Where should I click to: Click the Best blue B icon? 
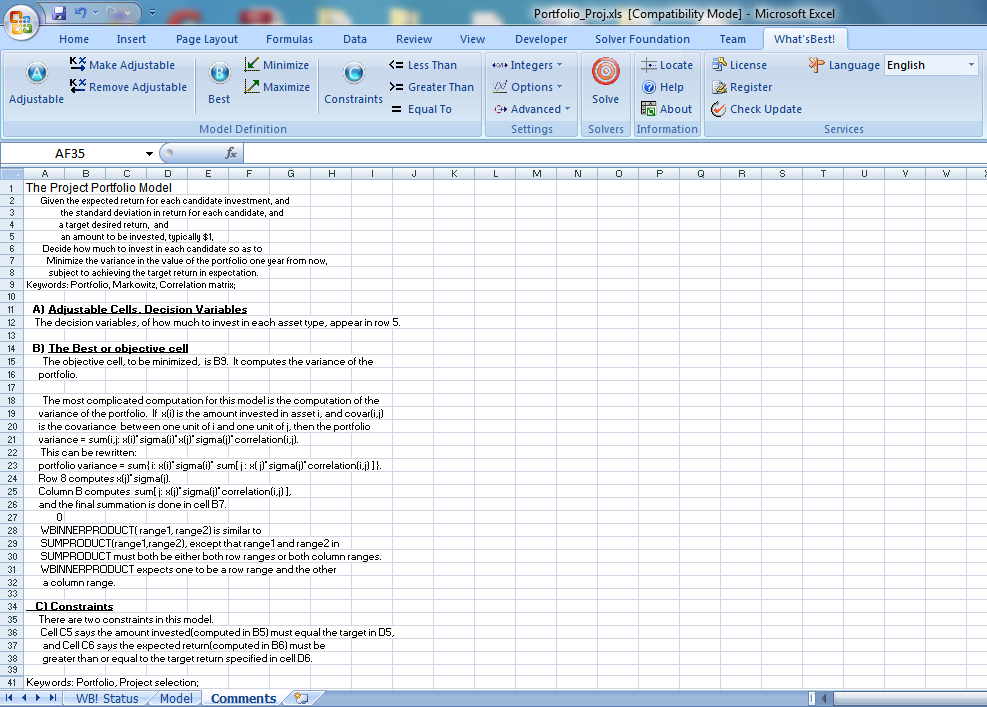click(219, 74)
